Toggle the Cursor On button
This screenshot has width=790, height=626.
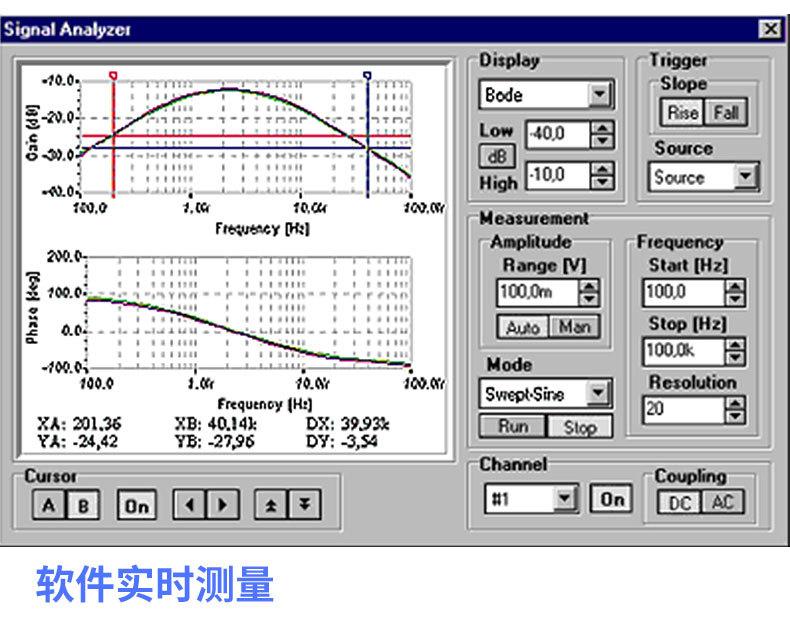tap(135, 506)
